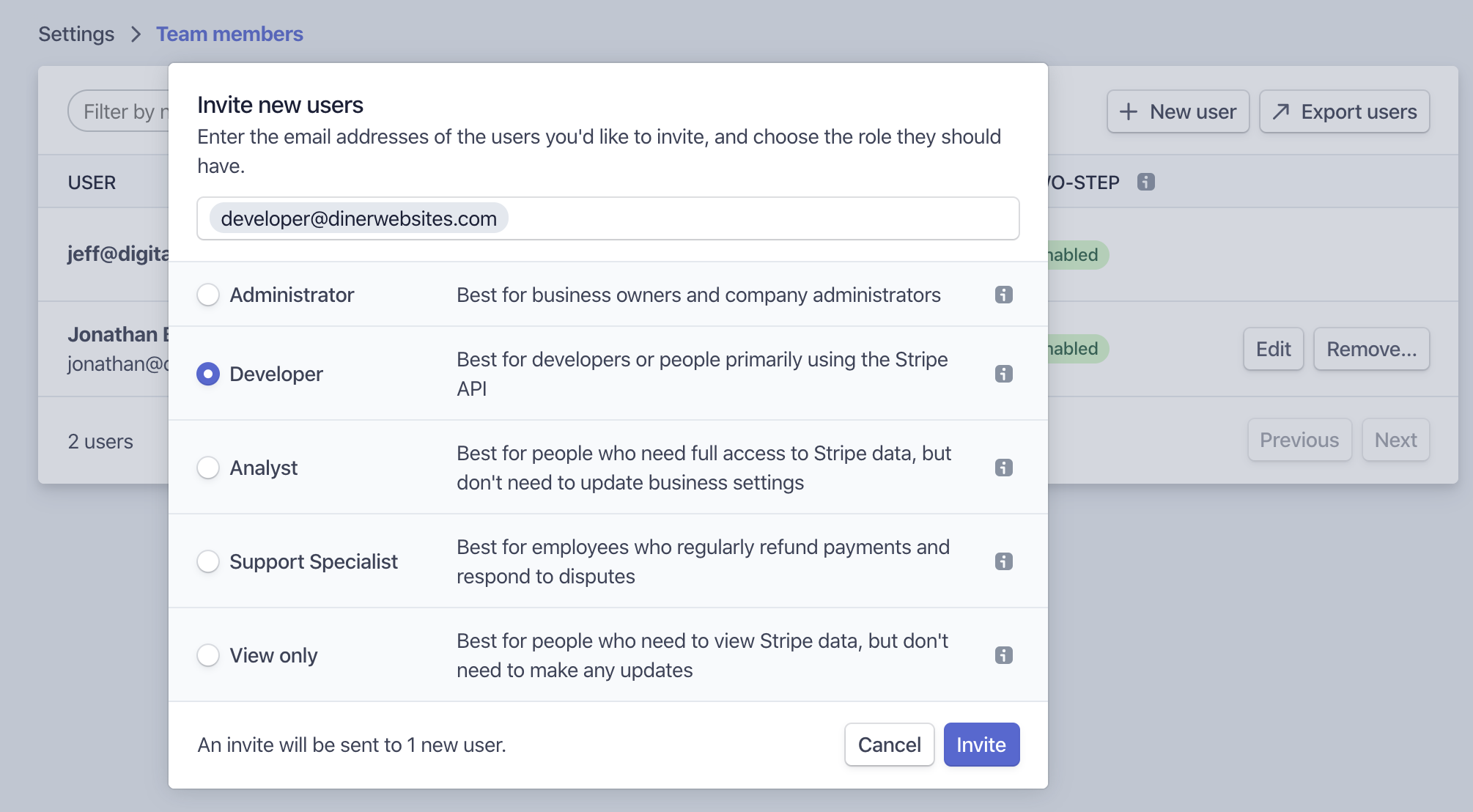
Task: Choose the Support Specialist role
Action: pyautogui.click(x=208, y=561)
